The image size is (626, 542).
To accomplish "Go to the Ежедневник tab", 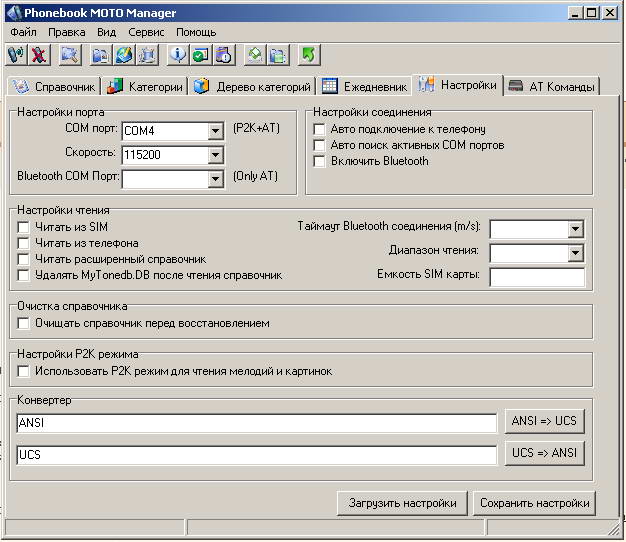I will click(x=364, y=86).
